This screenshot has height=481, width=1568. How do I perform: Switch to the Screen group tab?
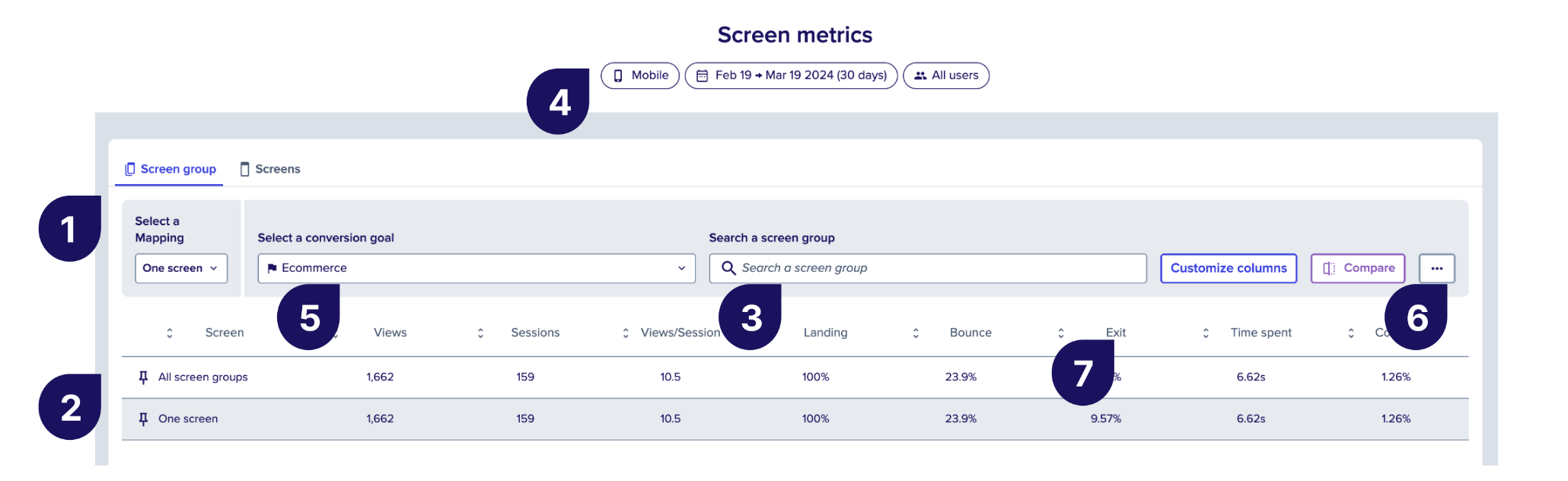pyautogui.click(x=170, y=169)
